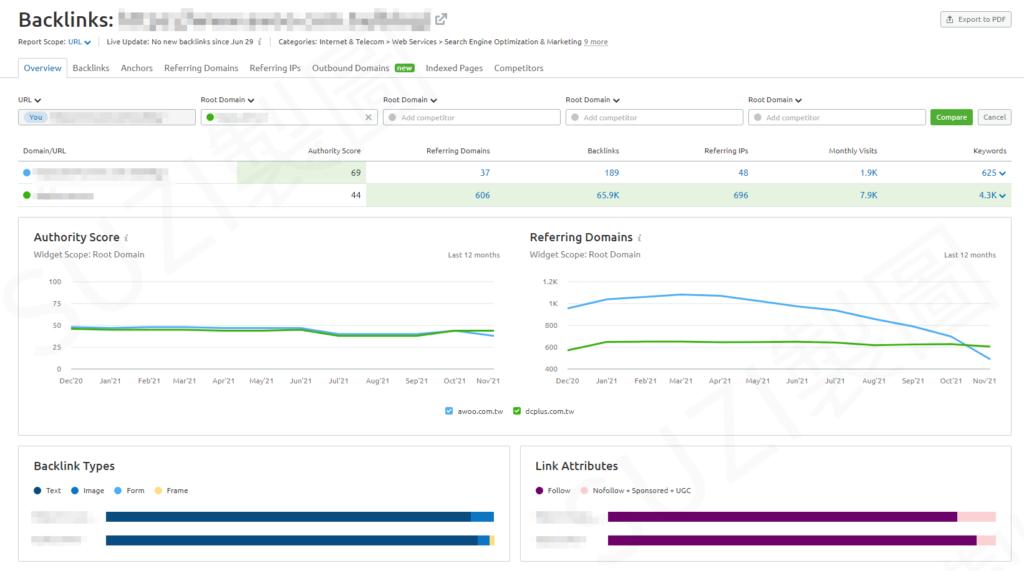
Task: Open Referring IPs tab
Action: [x=275, y=68]
